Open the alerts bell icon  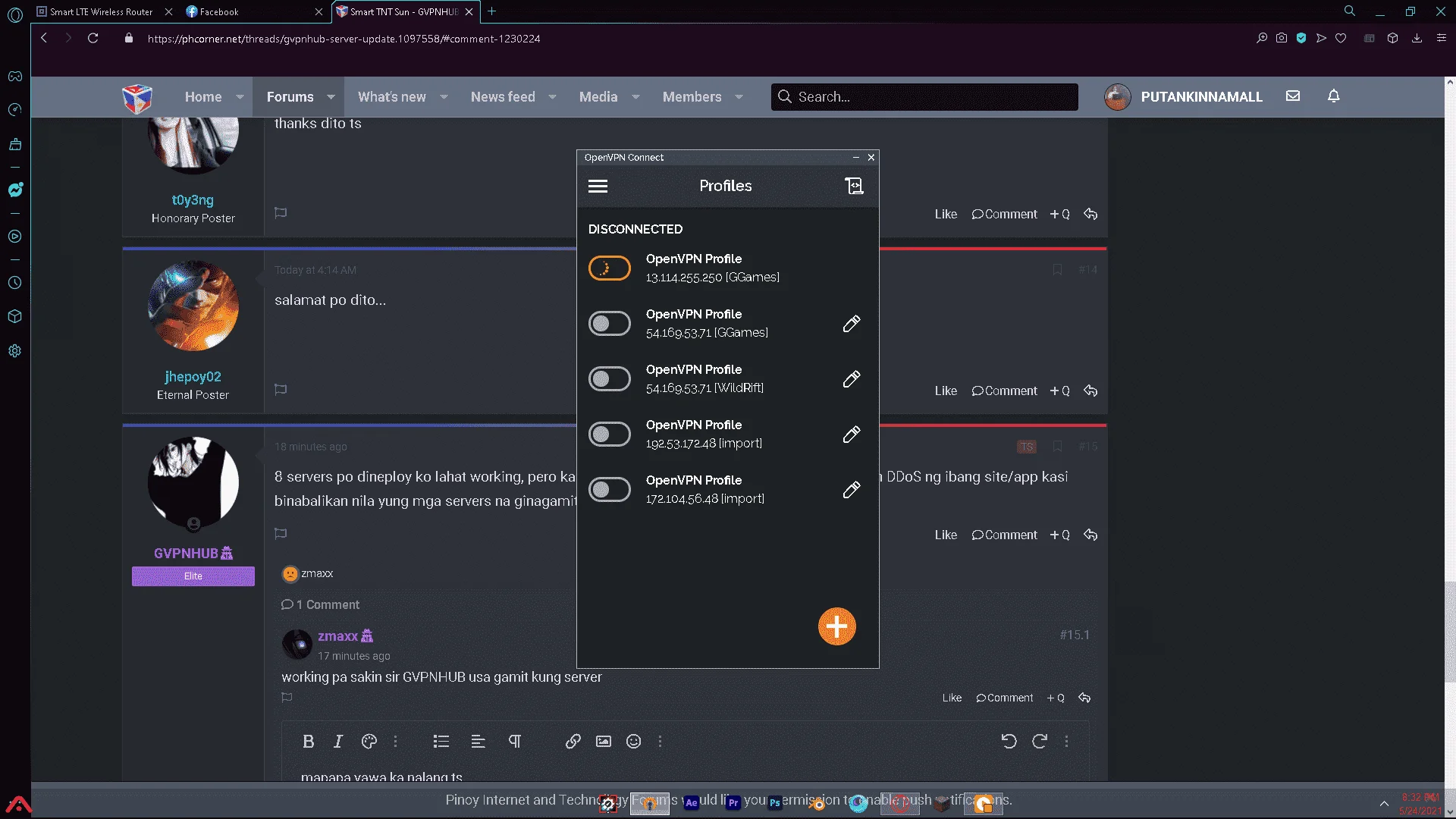1333,96
